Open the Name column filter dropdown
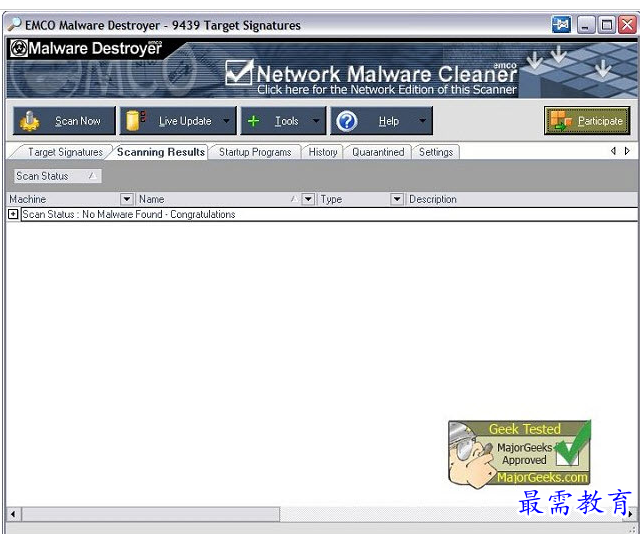 point(308,199)
